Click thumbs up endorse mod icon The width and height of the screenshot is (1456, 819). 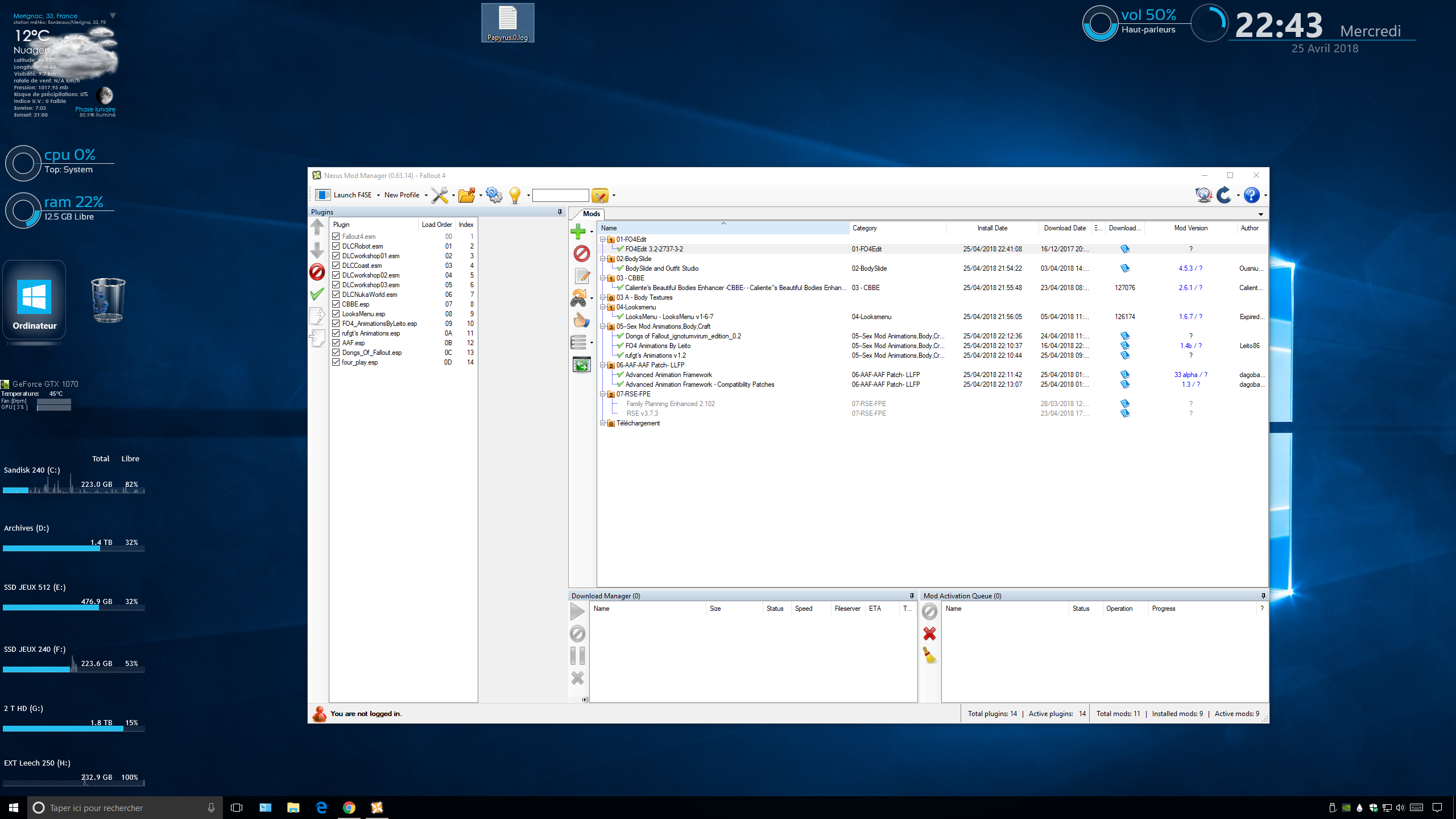(581, 320)
